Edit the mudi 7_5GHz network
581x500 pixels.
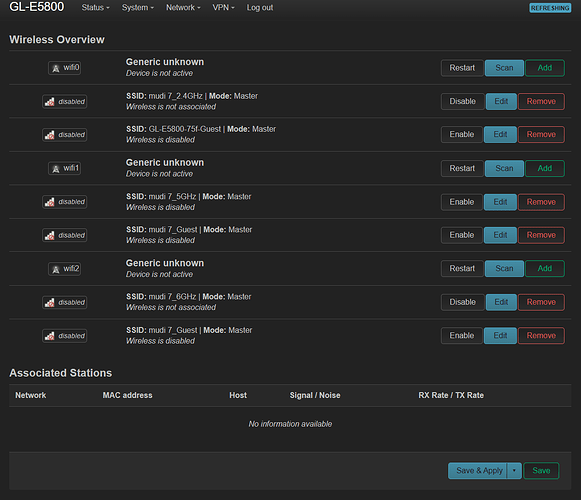click(x=500, y=202)
